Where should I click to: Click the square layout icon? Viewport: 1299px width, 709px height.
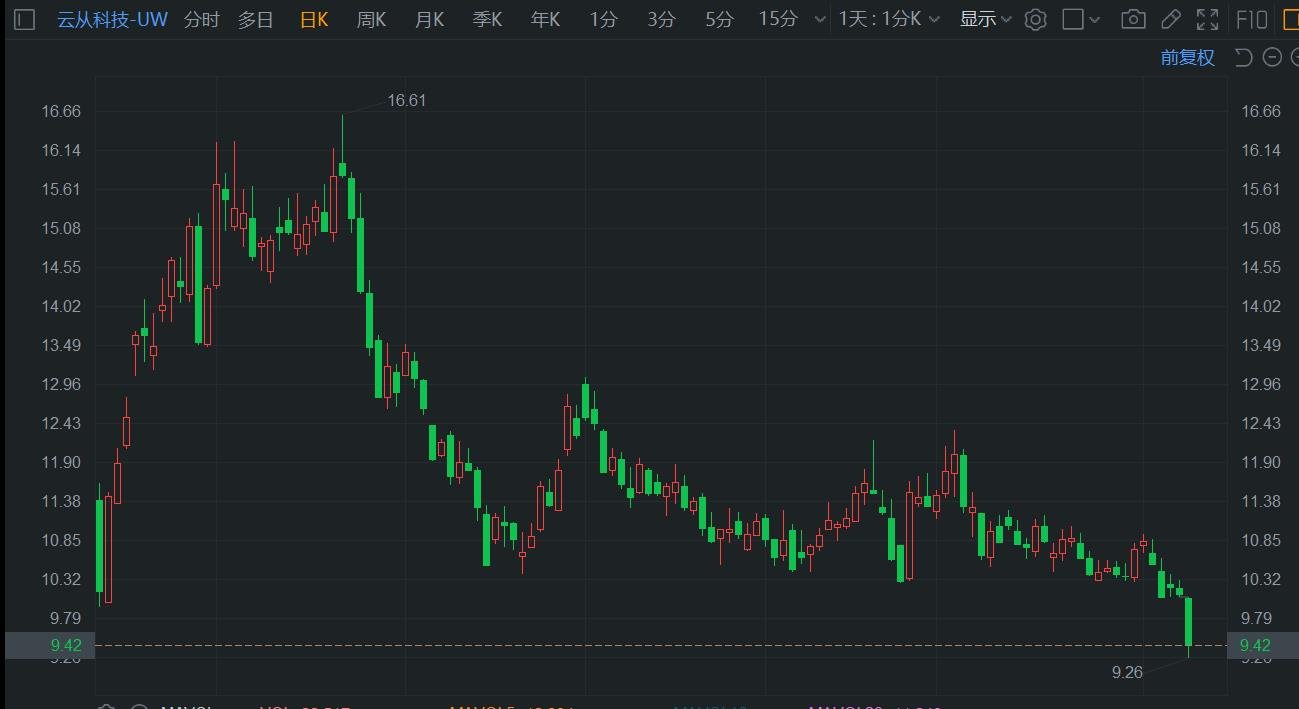[x=1073, y=20]
